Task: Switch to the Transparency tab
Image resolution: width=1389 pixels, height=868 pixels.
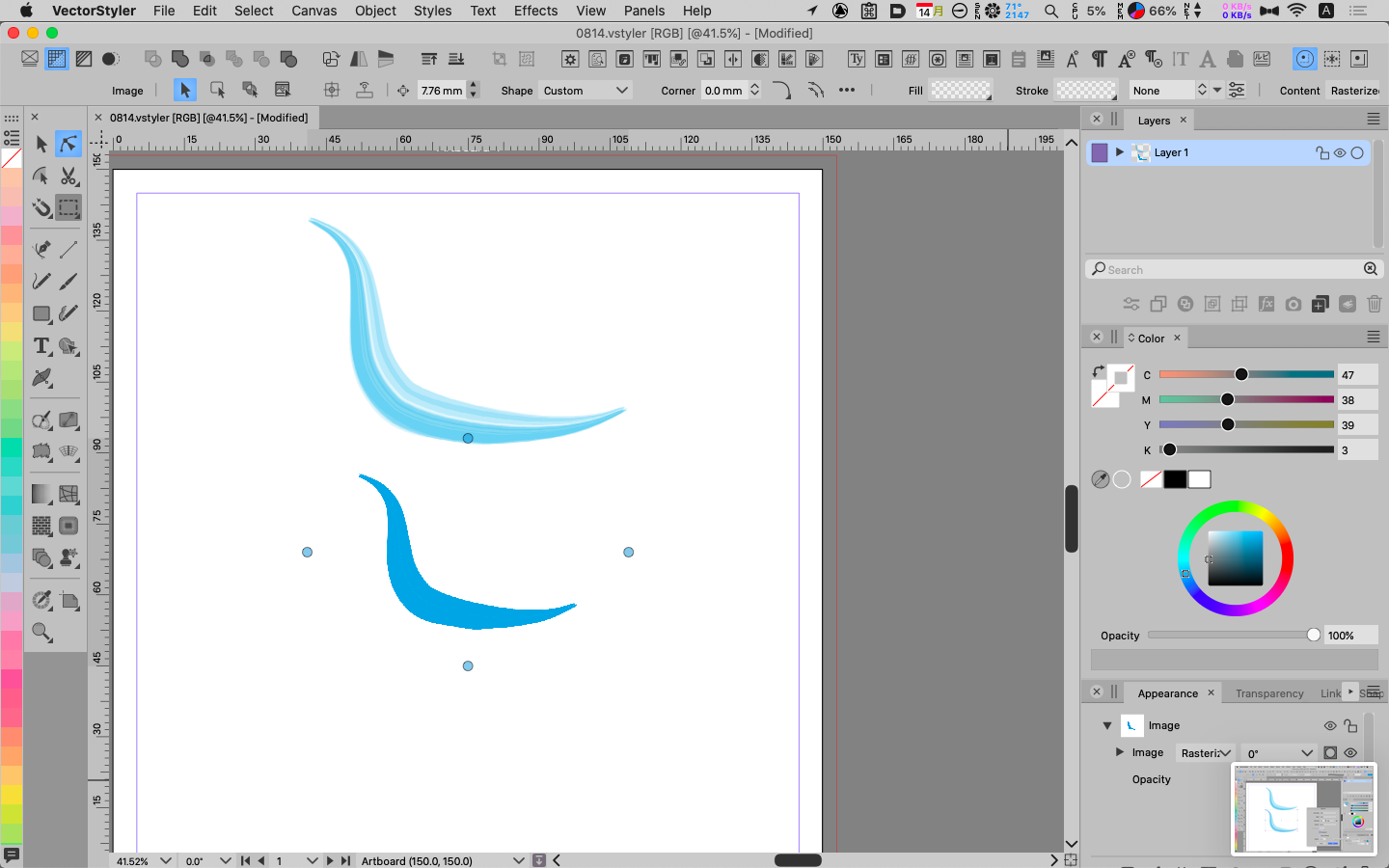Action: (1268, 693)
